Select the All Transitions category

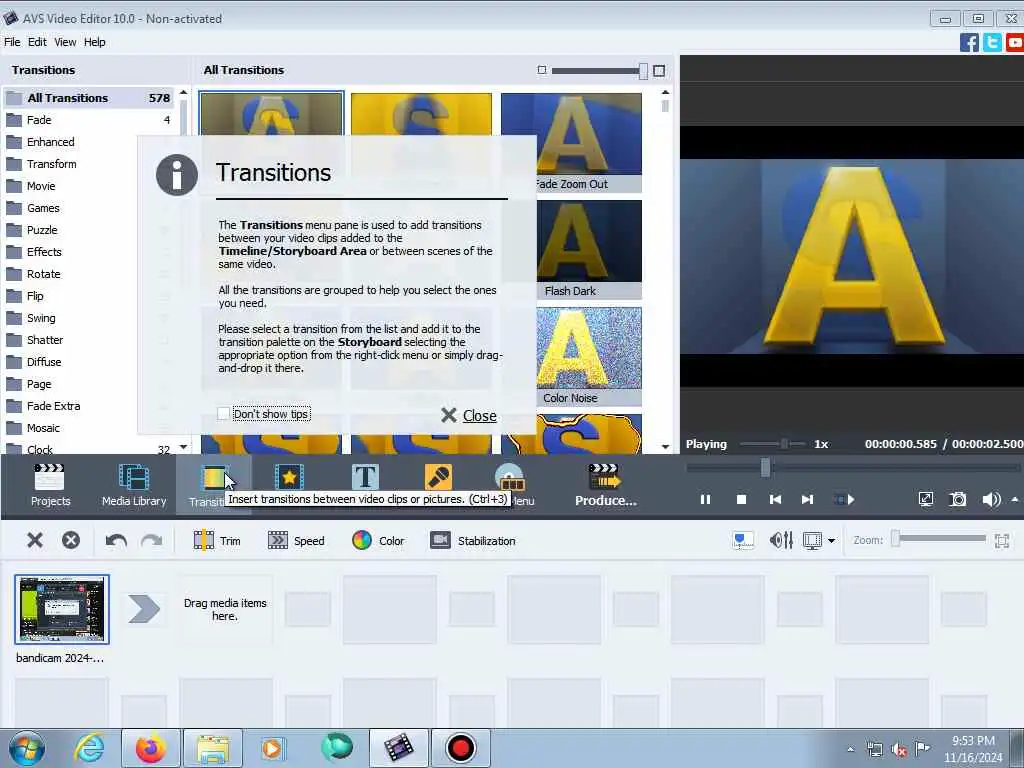(x=89, y=98)
